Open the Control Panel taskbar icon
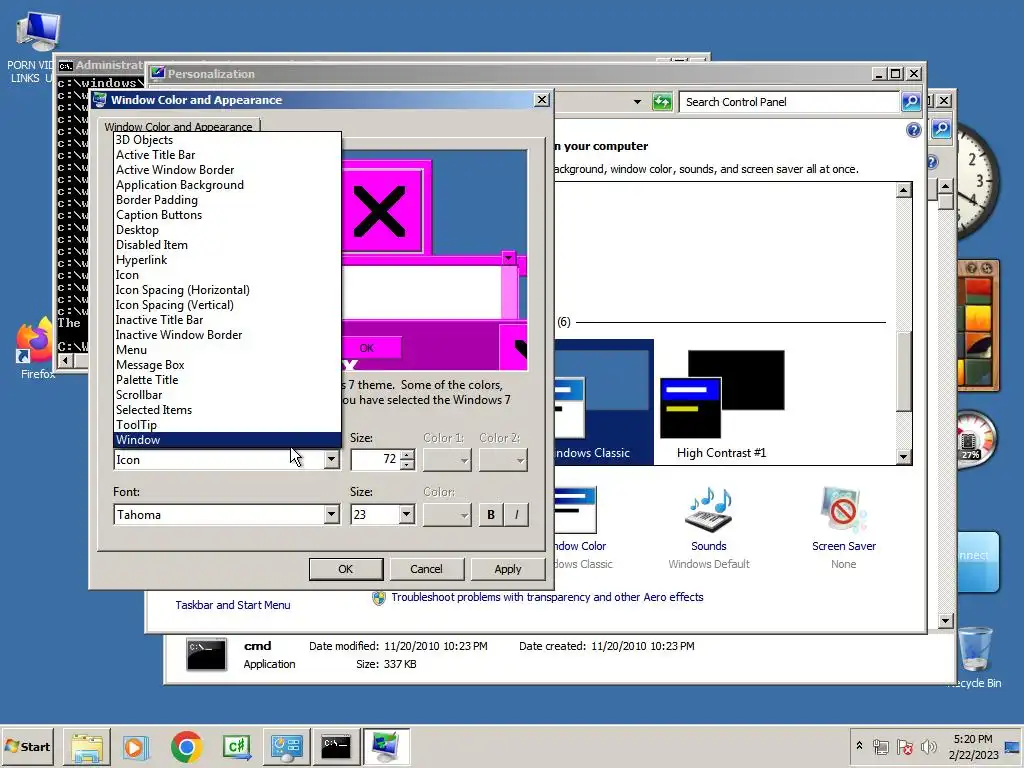Image resolution: width=1024 pixels, height=768 pixels. pyautogui.click(x=286, y=746)
